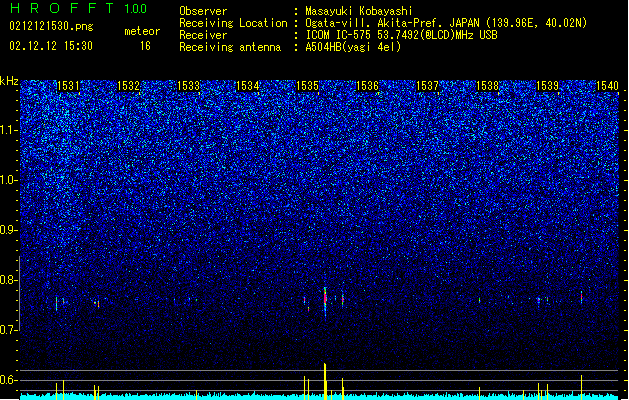Click the 0.9 kHz axis label
The height and width of the screenshot is (400, 629).
tap(9, 230)
